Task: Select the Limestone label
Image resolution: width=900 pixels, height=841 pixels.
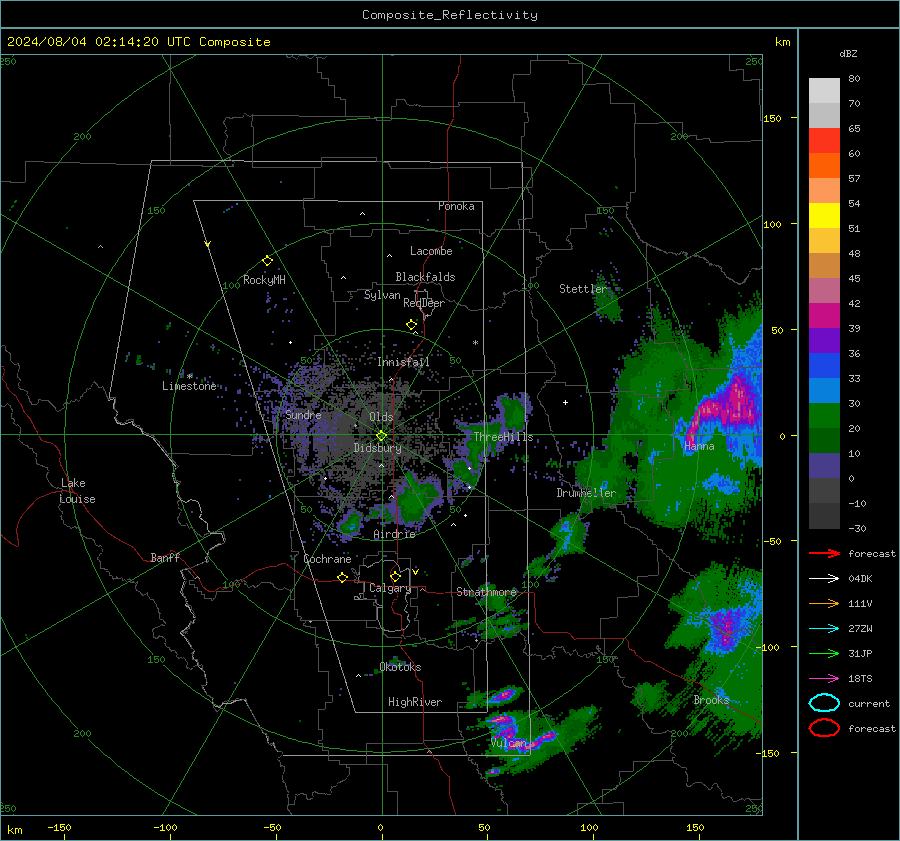Action: click(189, 386)
